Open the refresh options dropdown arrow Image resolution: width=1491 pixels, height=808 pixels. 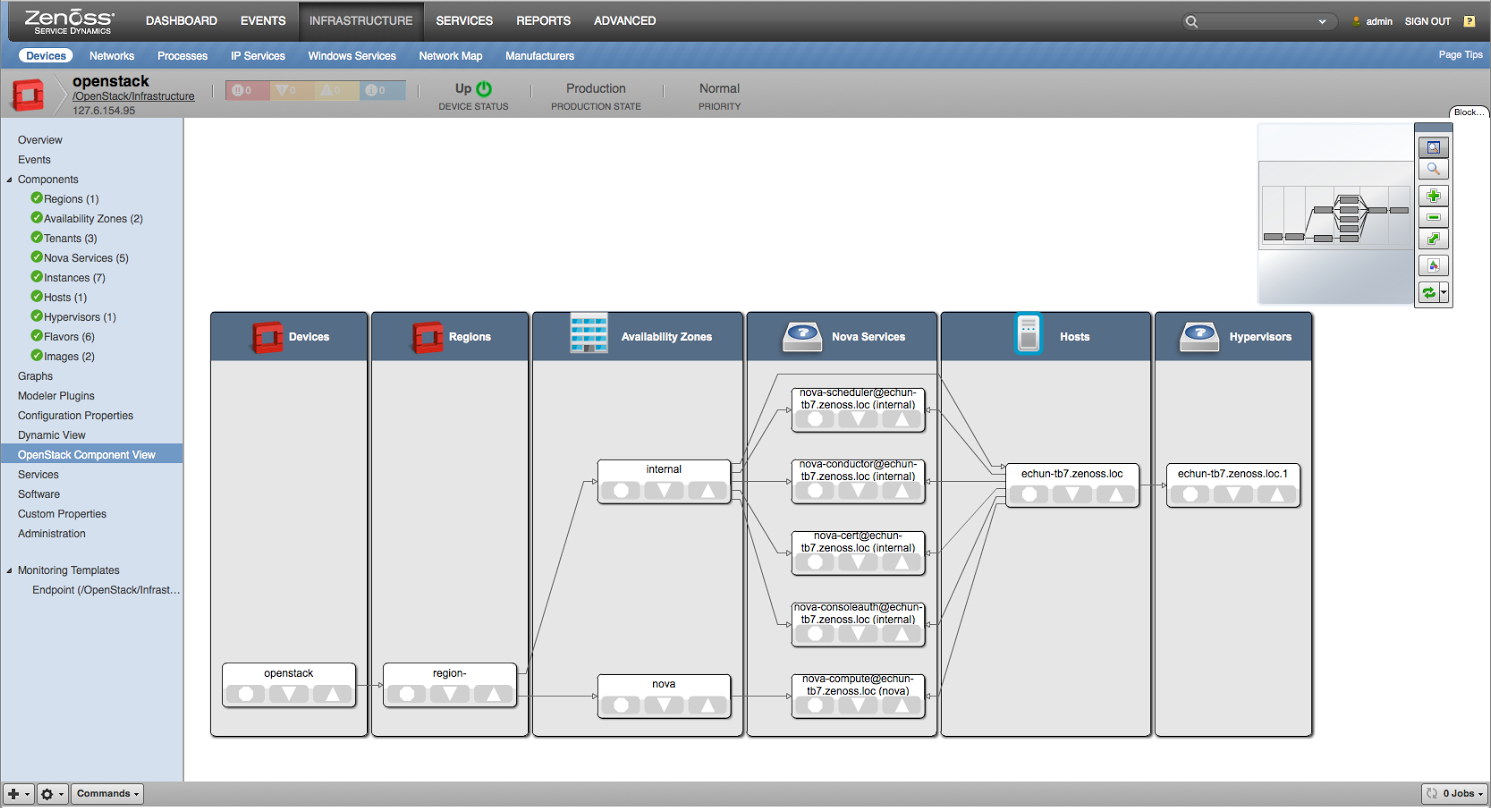point(1444,292)
